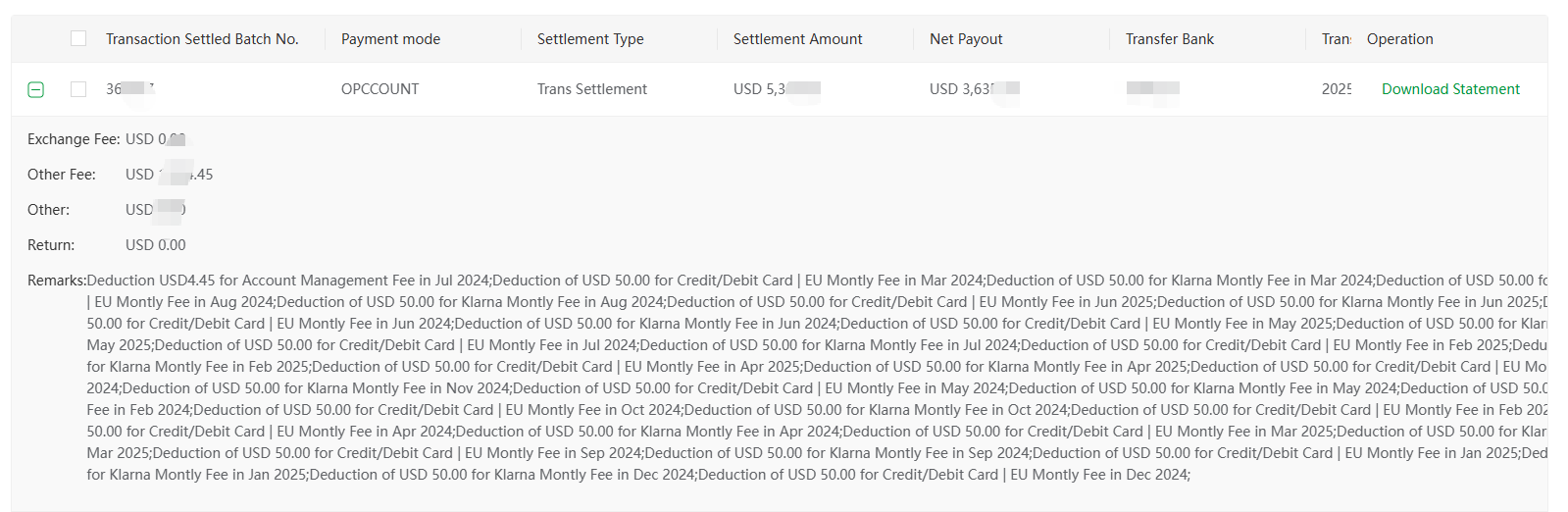Click the Exchange Fee label in details
The width and height of the screenshot is (1568, 512).
click(x=74, y=139)
